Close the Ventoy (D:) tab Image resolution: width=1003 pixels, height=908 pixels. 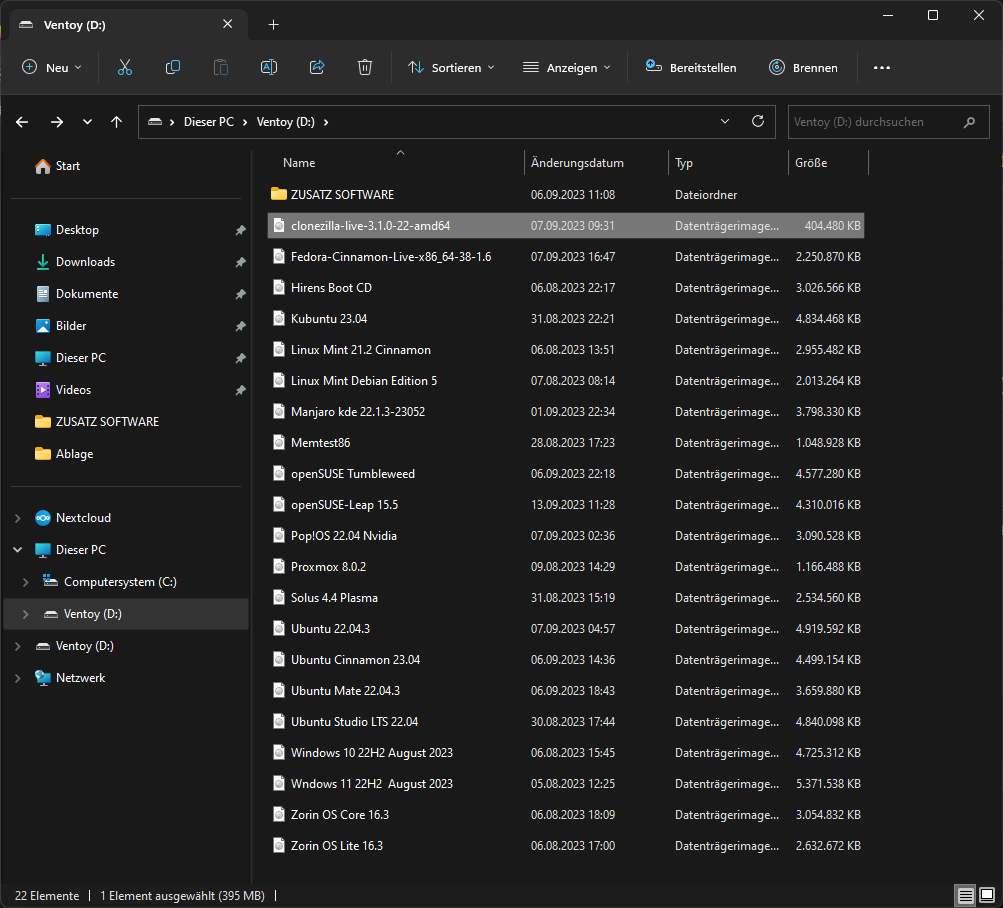point(228,24)
